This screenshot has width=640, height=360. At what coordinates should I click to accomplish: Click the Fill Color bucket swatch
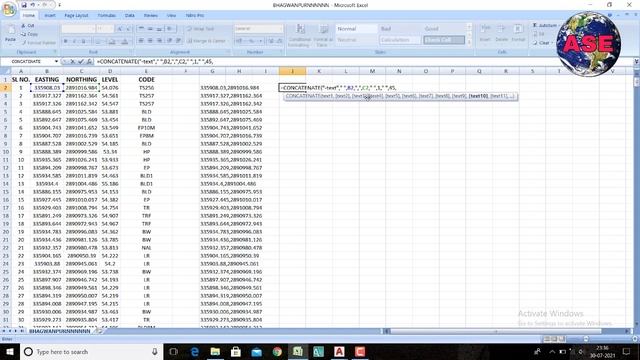tap(112, 41)
